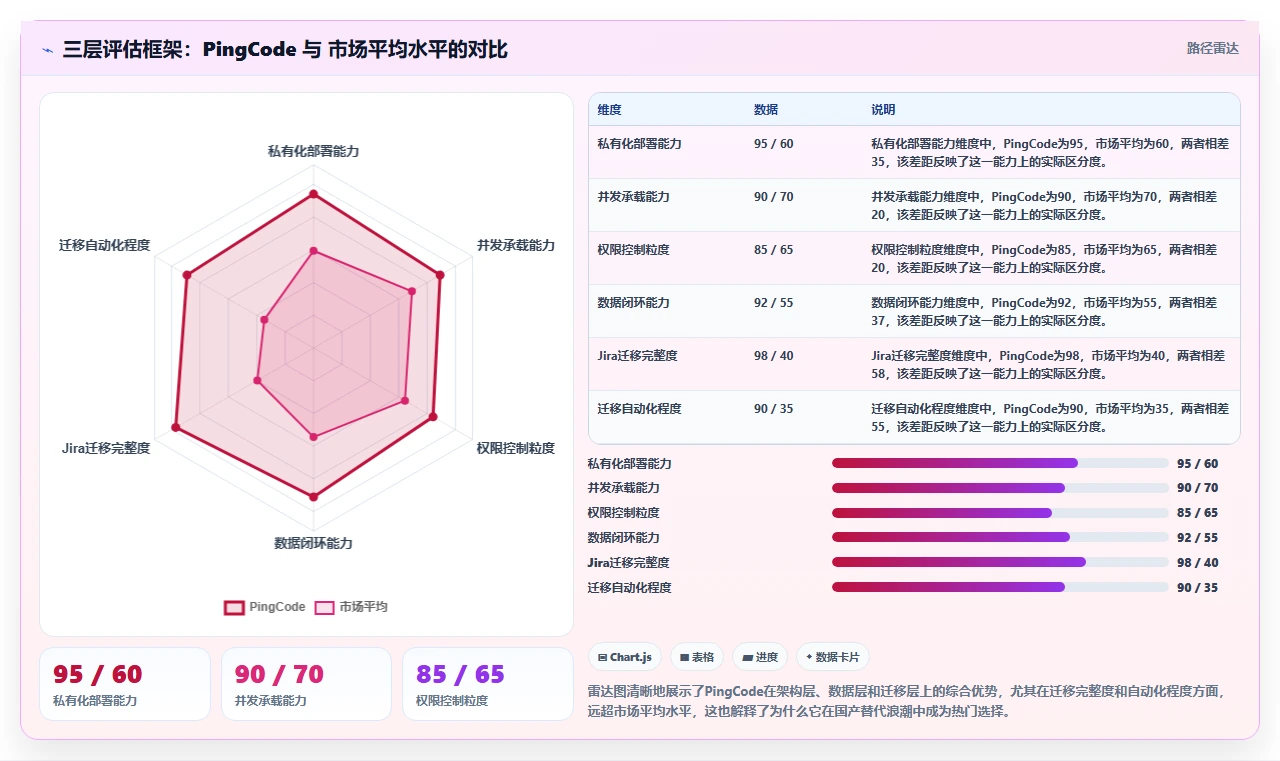The width and height of the screenshot is (1280, 761).
Task: Click table value 95 / 60
Action: tap(773, 144)
